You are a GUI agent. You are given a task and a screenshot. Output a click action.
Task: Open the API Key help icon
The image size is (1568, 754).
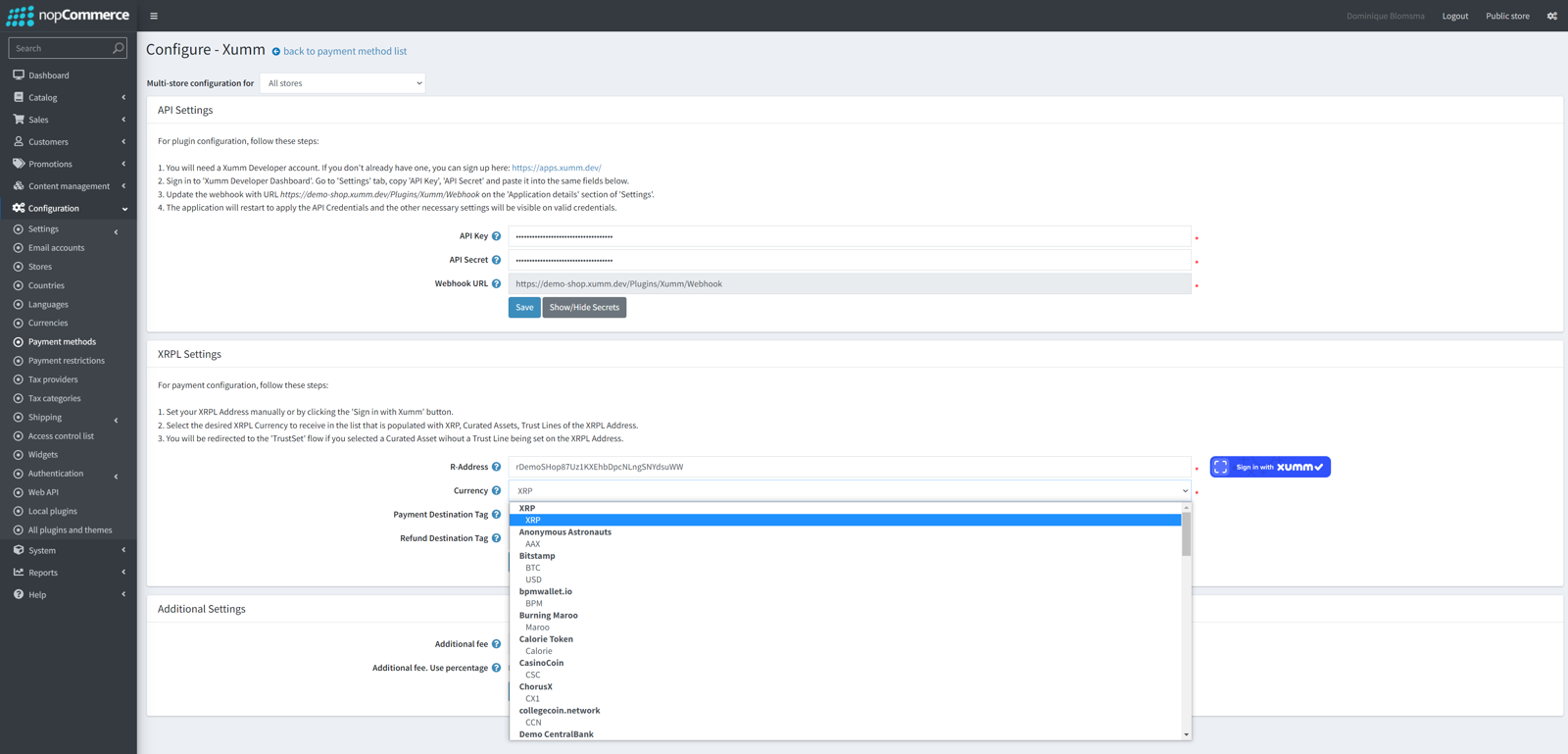497,236
